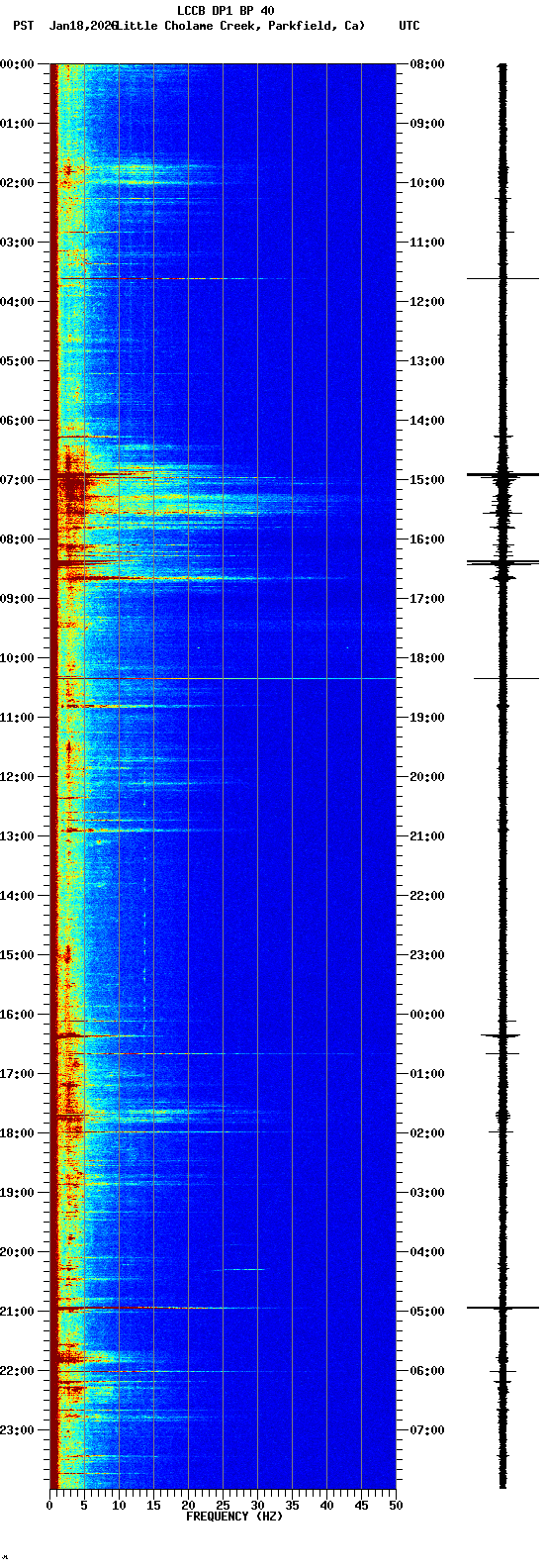
Task: Click the PST time label '23:00'
Action: pyautogui.click(x=17, y=1430)
